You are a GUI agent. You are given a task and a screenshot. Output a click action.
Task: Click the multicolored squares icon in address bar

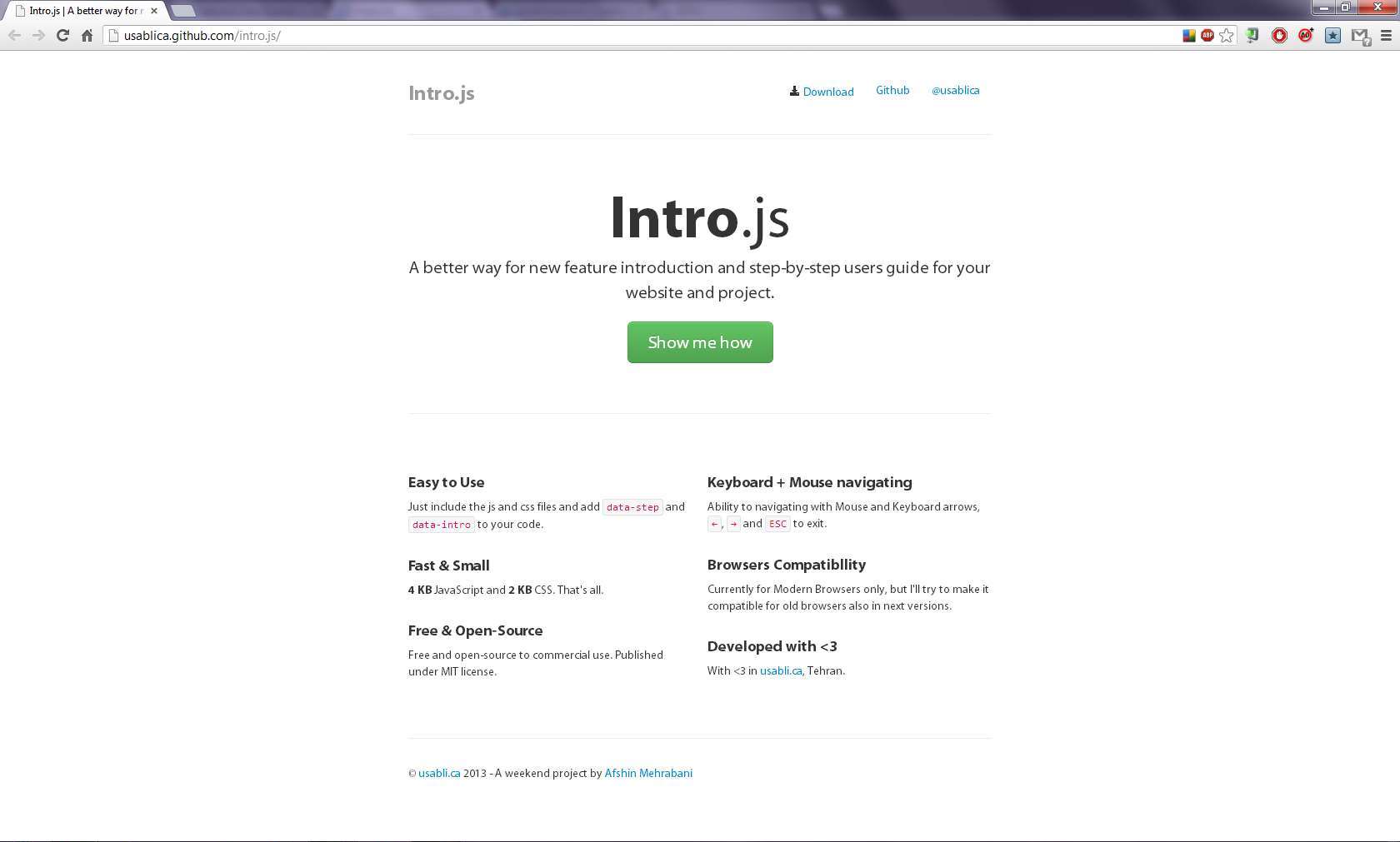1189,36
